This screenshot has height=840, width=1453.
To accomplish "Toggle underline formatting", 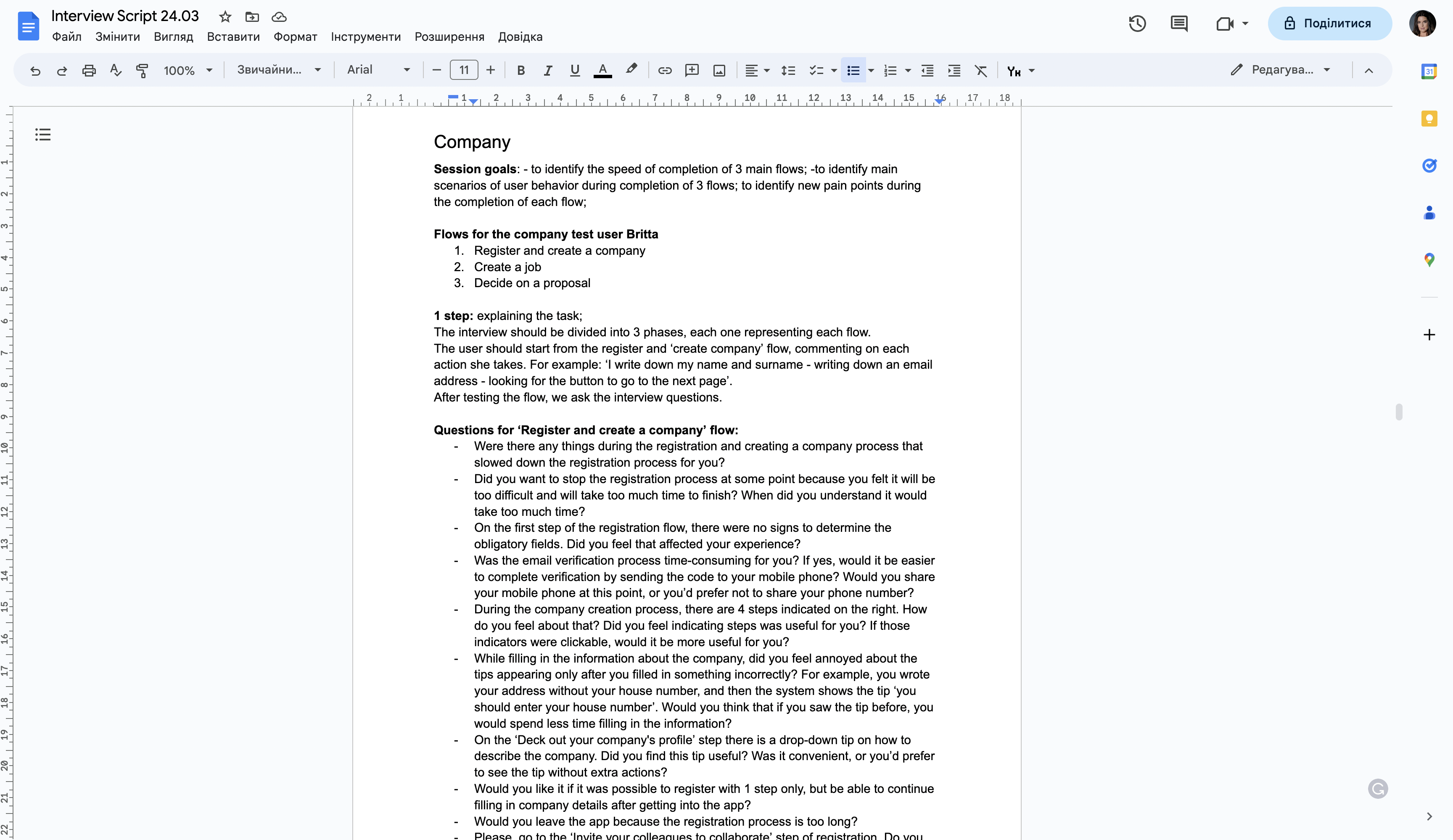I will (574, 70).
